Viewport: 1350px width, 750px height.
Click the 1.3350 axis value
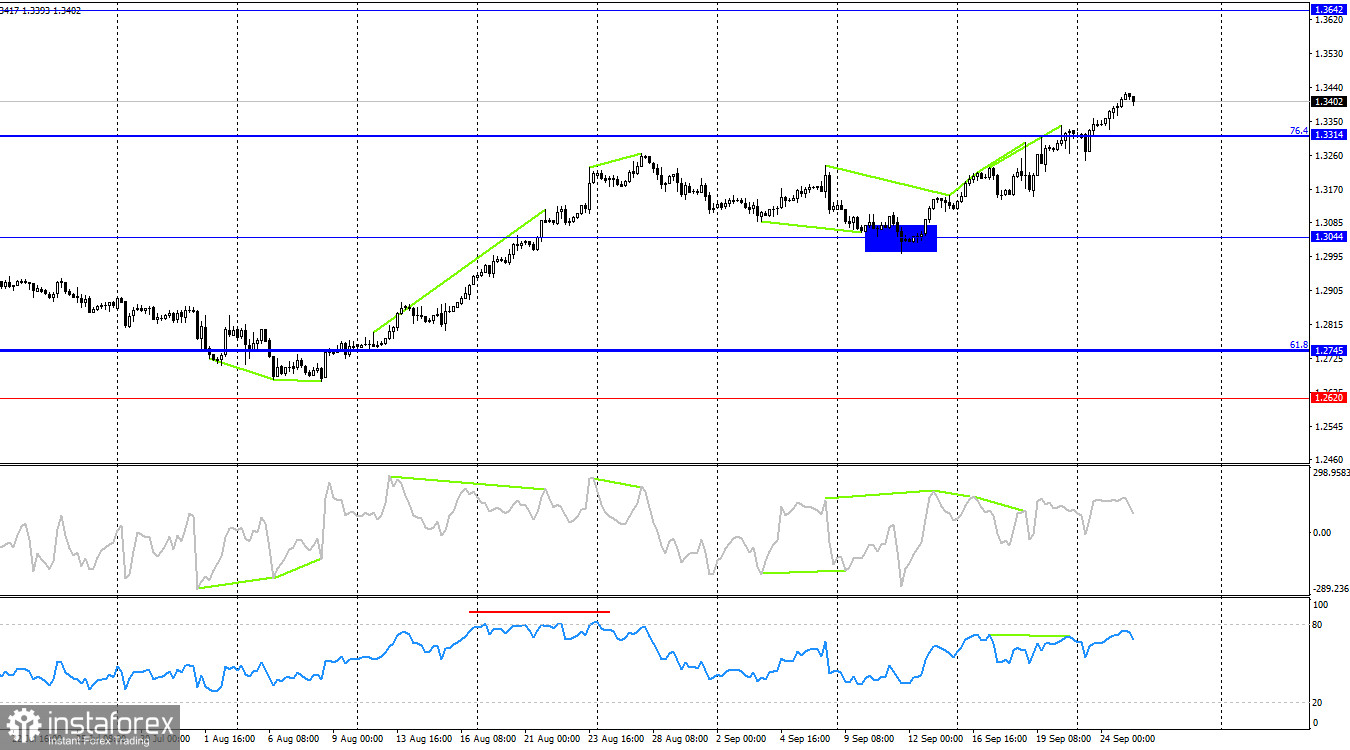[x=1330, y=122]
